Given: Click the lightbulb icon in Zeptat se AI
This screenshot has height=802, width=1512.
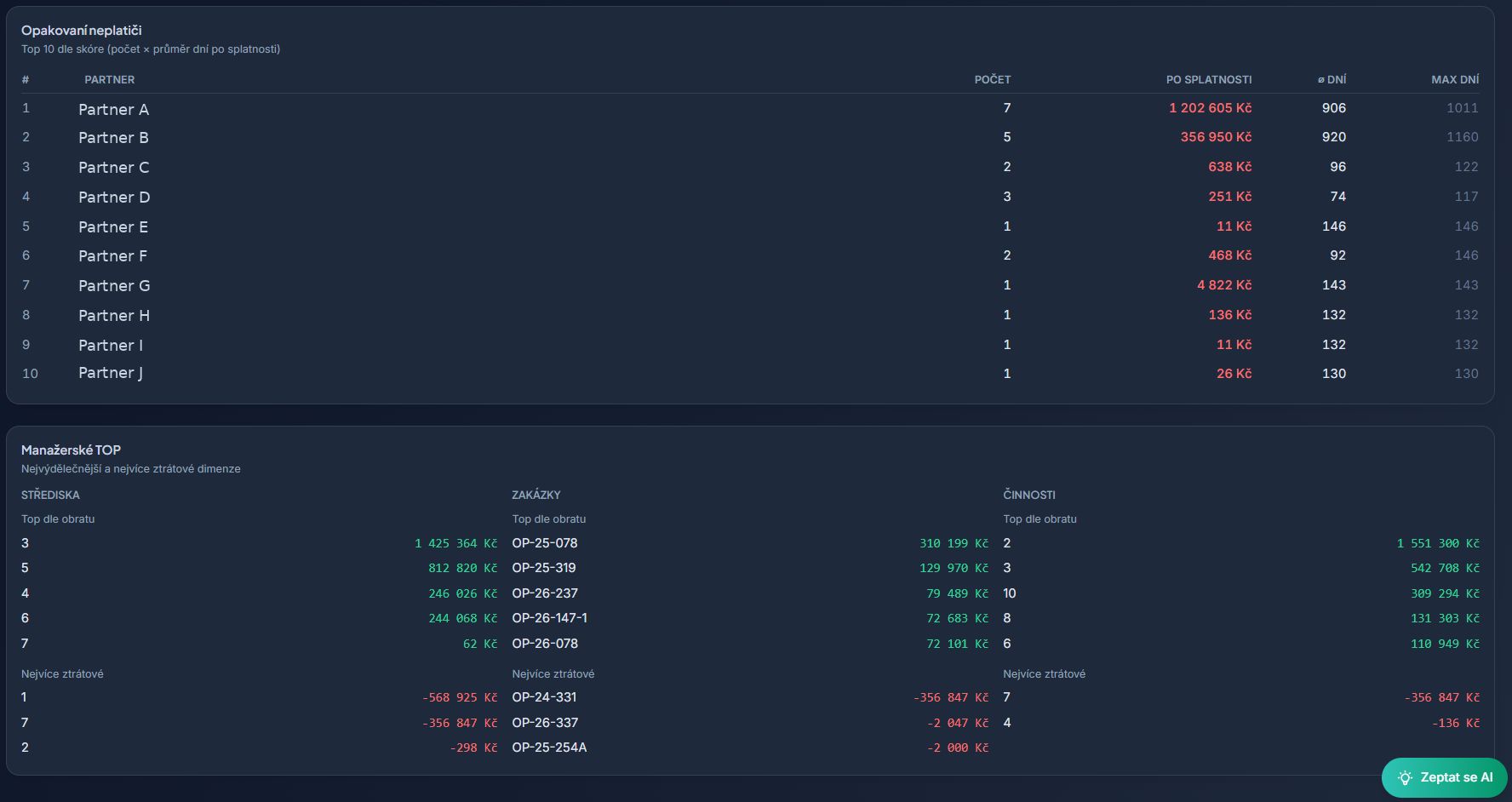Looking at the screenshot, I should pos(1405,777).
